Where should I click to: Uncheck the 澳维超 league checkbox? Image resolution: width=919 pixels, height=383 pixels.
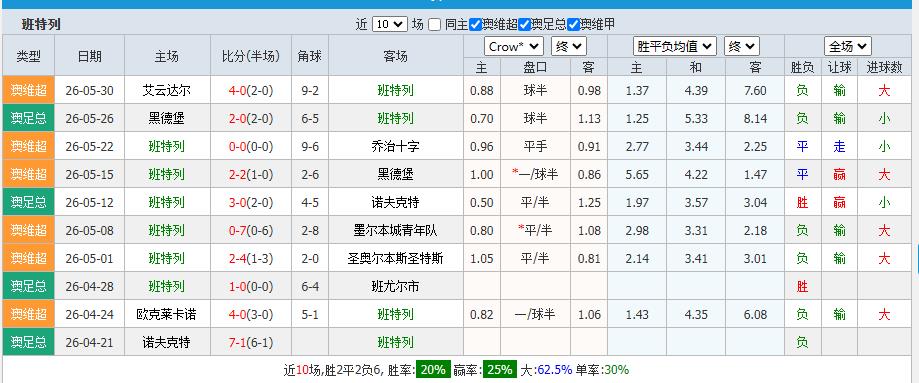click(x=475, y=25)
